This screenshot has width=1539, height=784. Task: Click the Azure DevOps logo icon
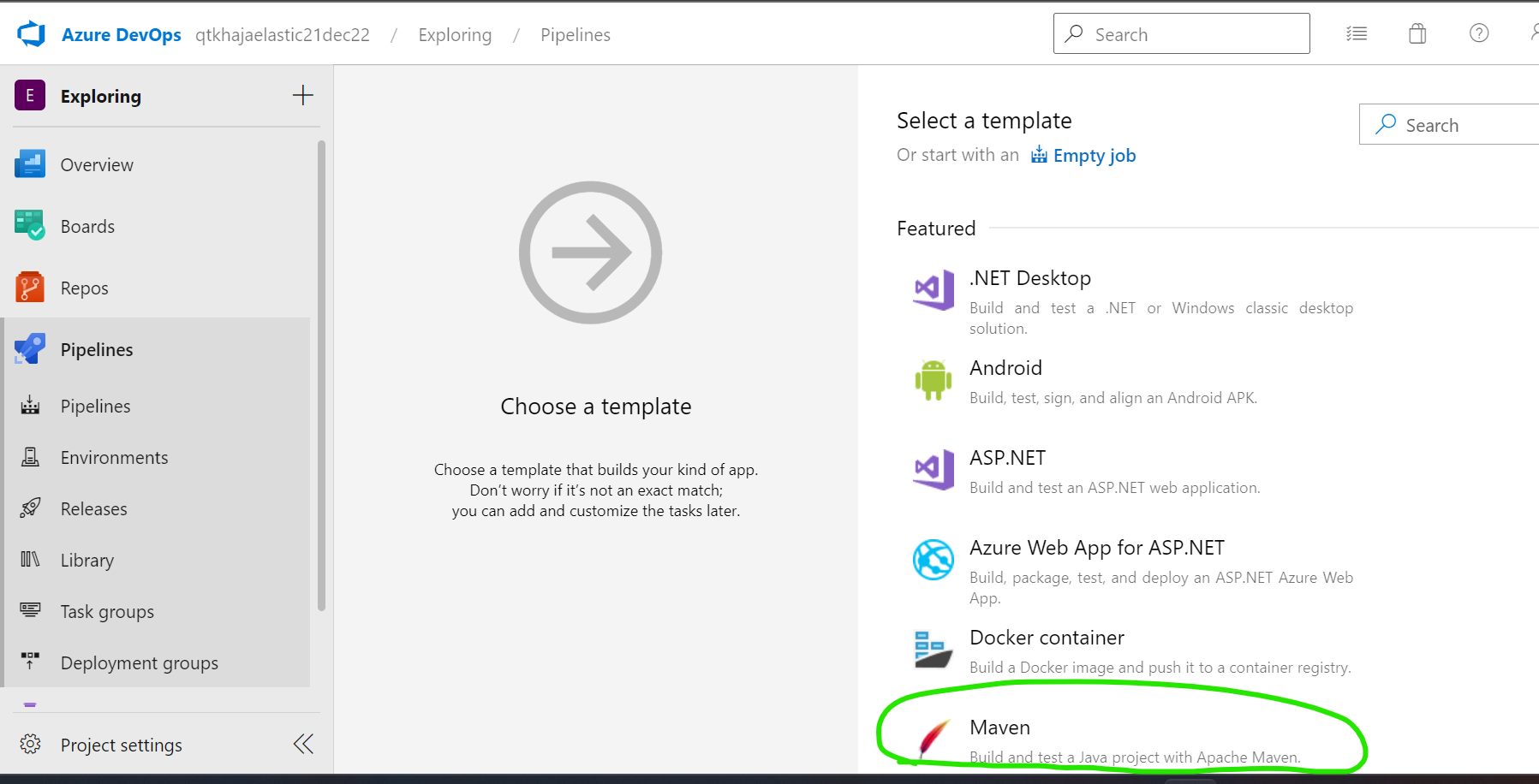click(x=31, y=34)
